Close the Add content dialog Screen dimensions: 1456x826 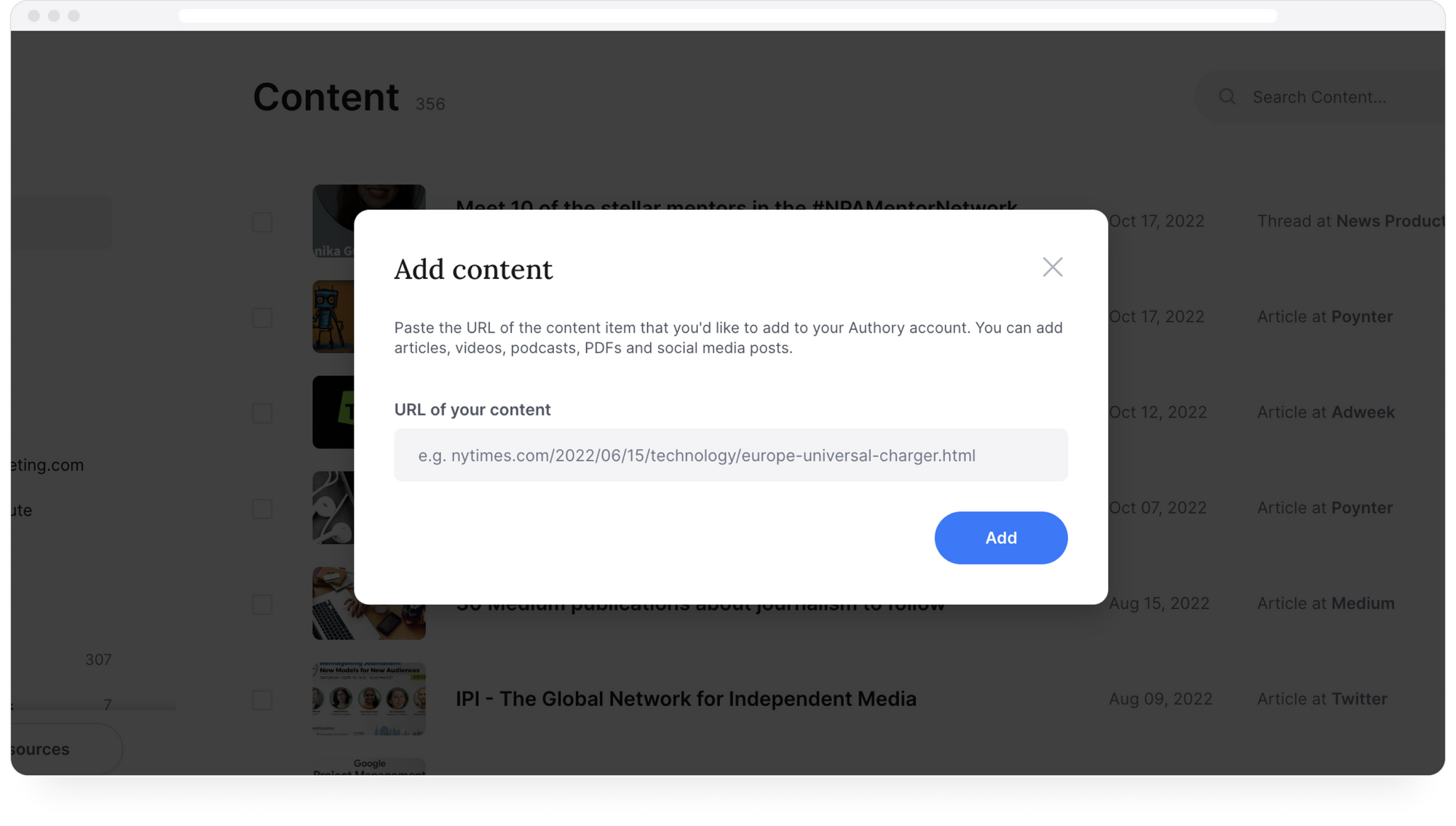tap(1052, 267)
